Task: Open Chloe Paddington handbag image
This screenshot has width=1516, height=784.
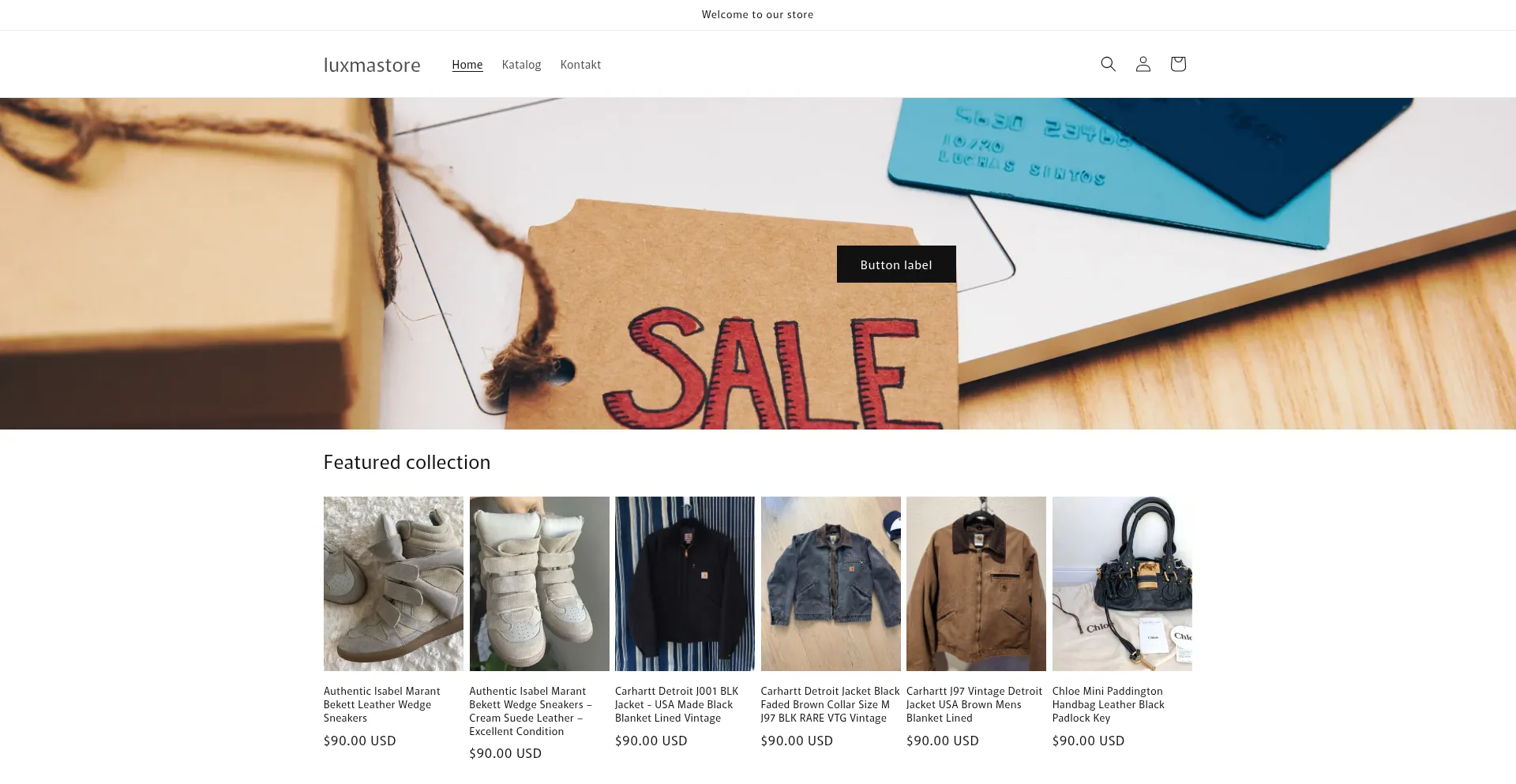Action: pos(1122,583)
